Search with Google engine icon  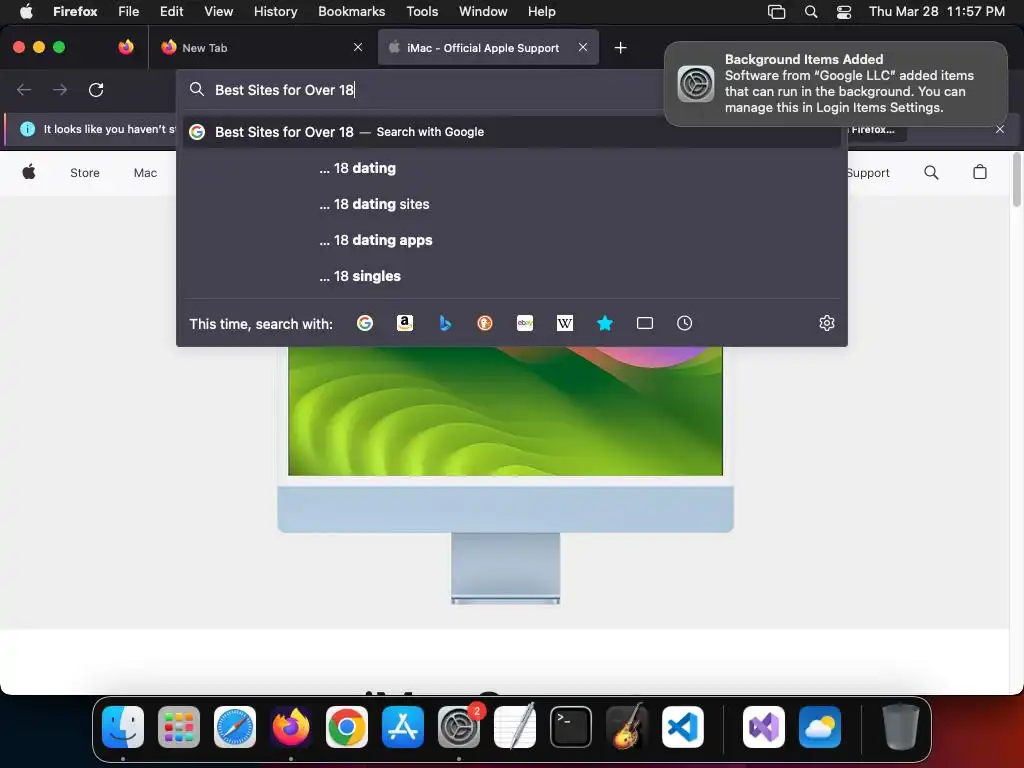point(364,323)
